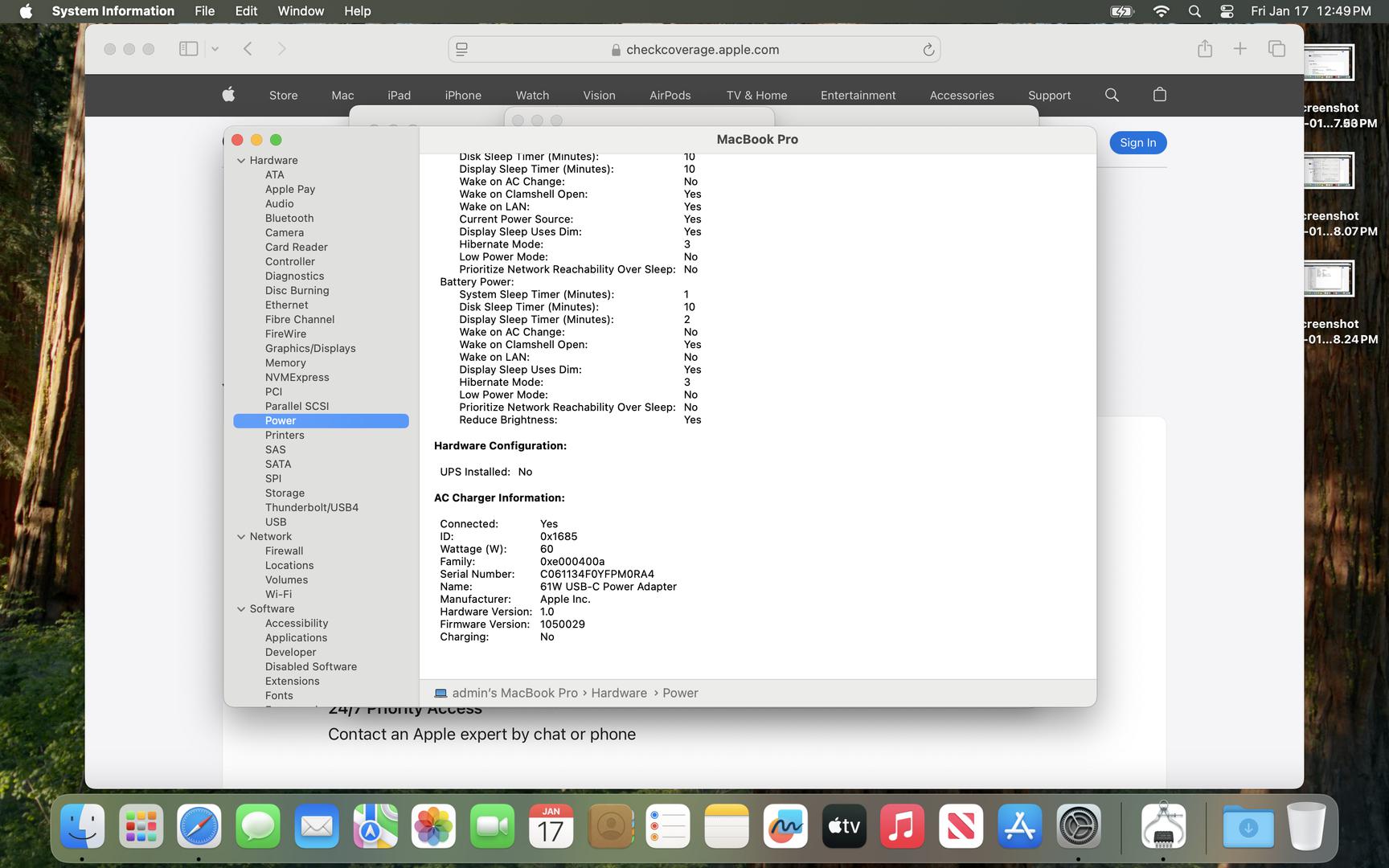Collapse the Software section in sidebar
The width and height of the screenshot is (1389, 868).
241,609
